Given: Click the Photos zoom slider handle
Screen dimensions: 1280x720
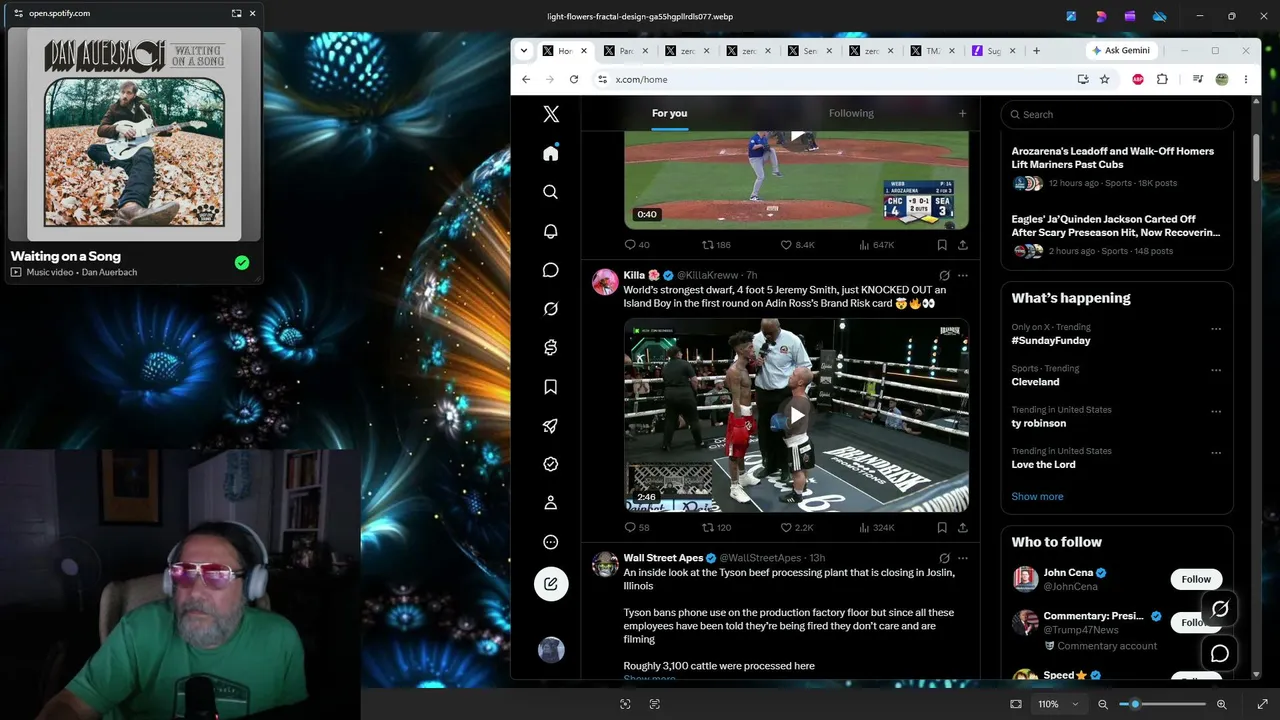Looking at the screenshot, I should pos(1135,704).
